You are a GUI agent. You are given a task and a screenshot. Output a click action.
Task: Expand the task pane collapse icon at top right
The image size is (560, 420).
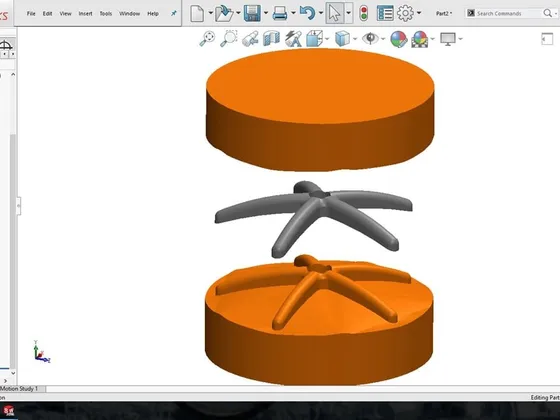pos(547,39)
